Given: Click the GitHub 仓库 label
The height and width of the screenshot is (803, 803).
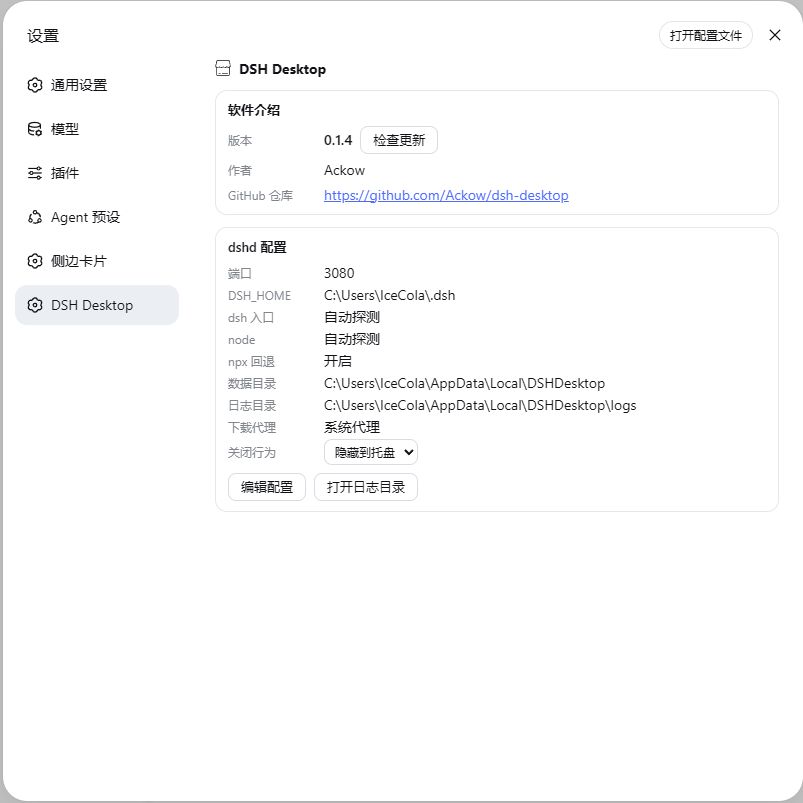Looking at the screenshot, I should click(260, 196).
